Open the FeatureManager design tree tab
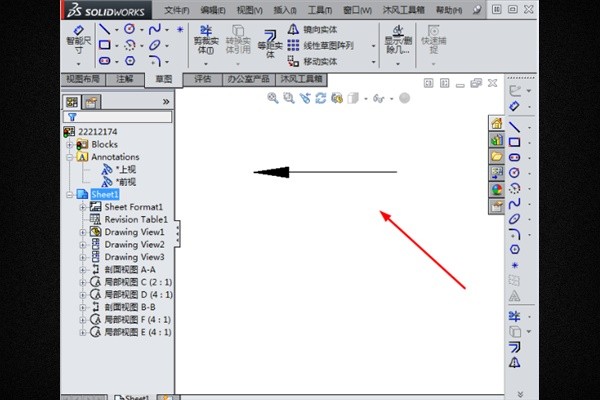Image resolution: width=600 pixels, height=400 pixels. (72, 102)
